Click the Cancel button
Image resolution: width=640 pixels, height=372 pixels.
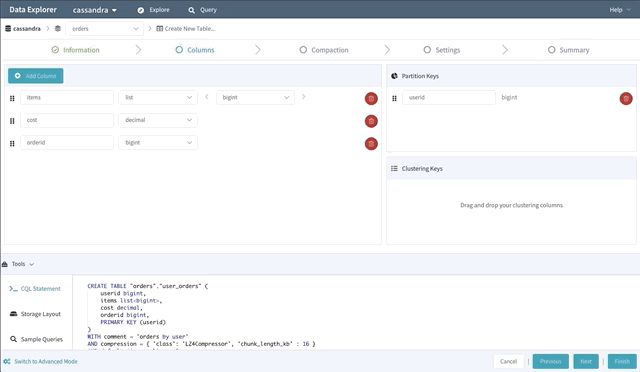point(509,361)
